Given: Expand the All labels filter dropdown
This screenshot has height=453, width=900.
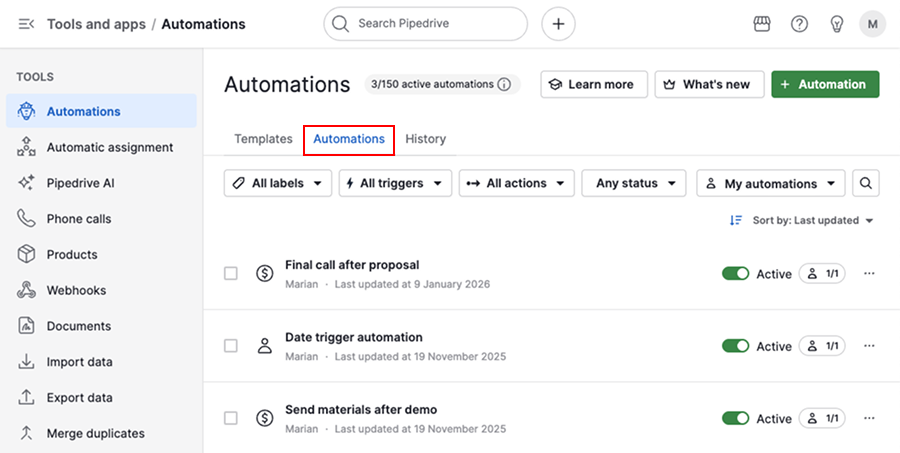Looking at the screenshot, I should coord(278,183).
